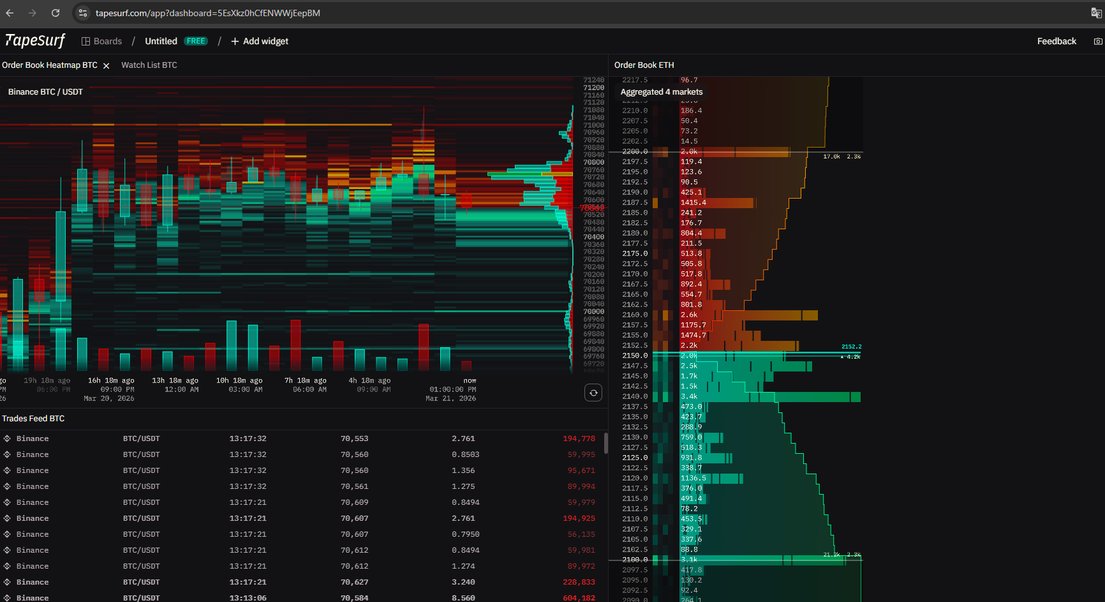
Task: Click the 604,182 trade value
Action: pos(579,598)
